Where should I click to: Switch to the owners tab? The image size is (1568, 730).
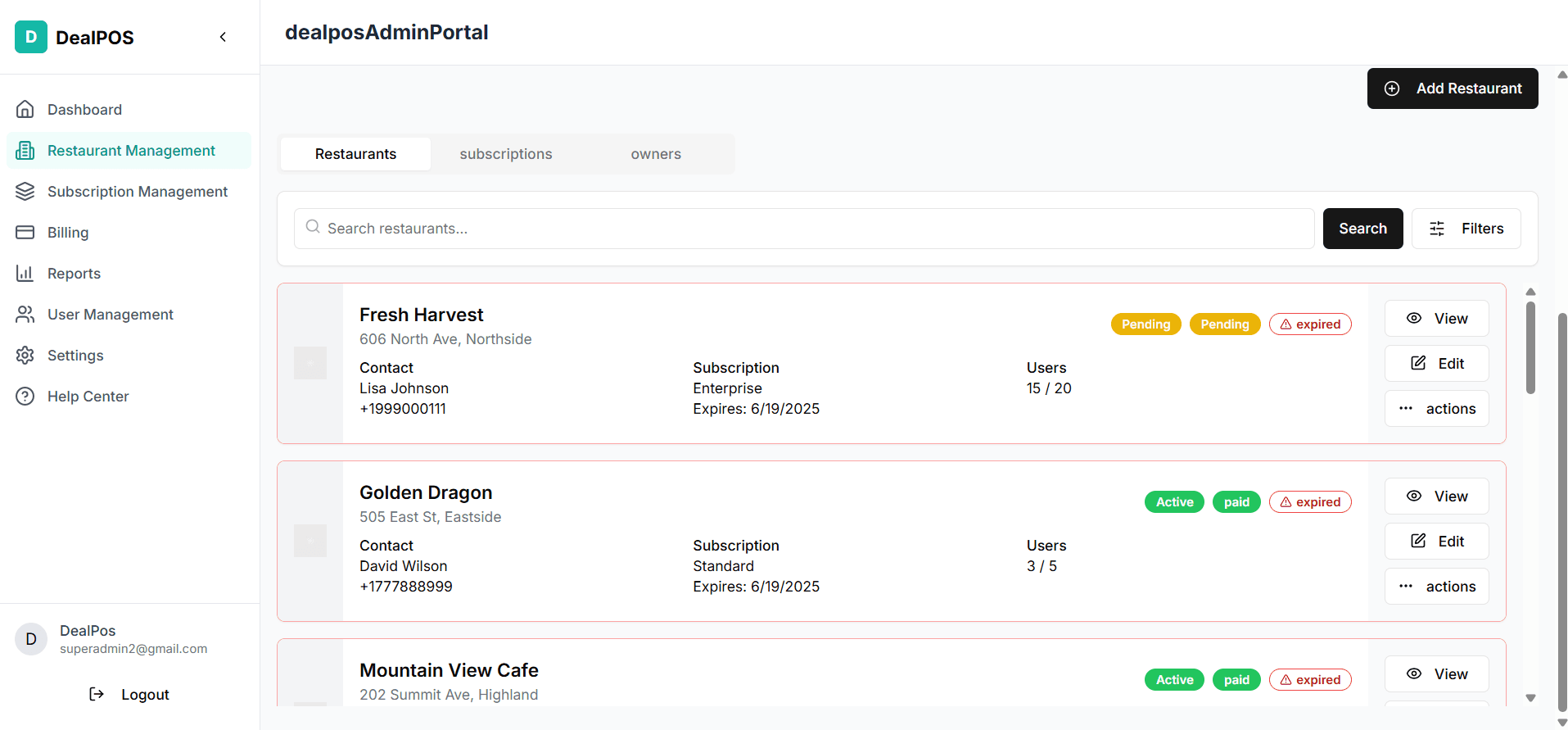[655, 154]
